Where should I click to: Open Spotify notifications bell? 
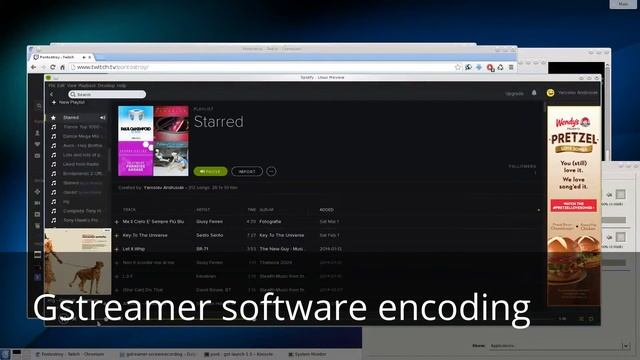(x=534, y=93)
